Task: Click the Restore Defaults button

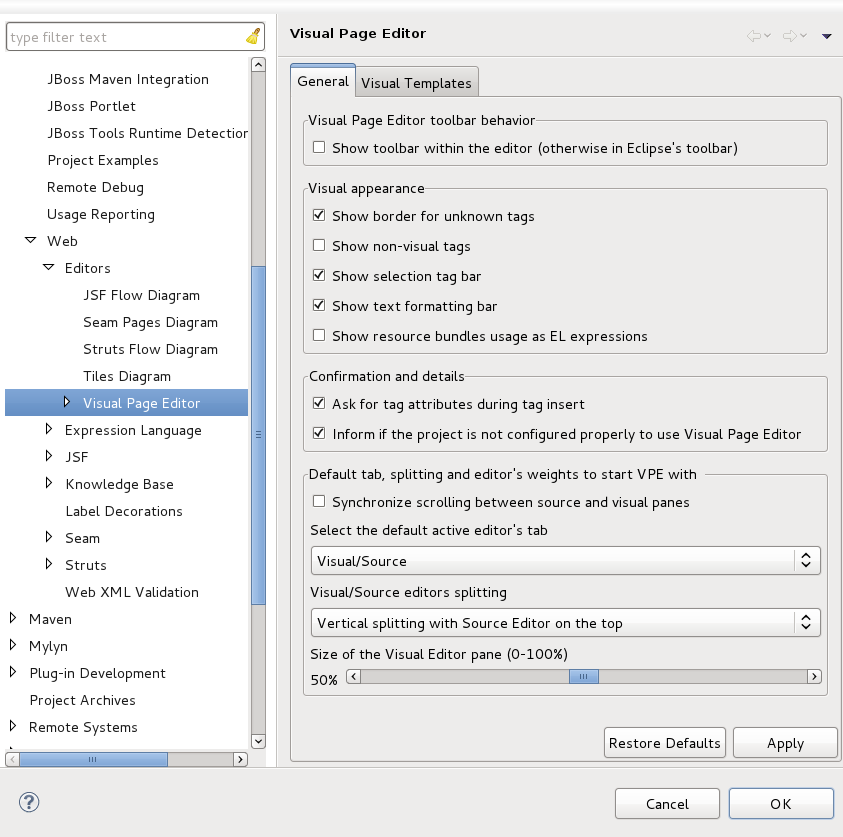Action: pos(665,743)
